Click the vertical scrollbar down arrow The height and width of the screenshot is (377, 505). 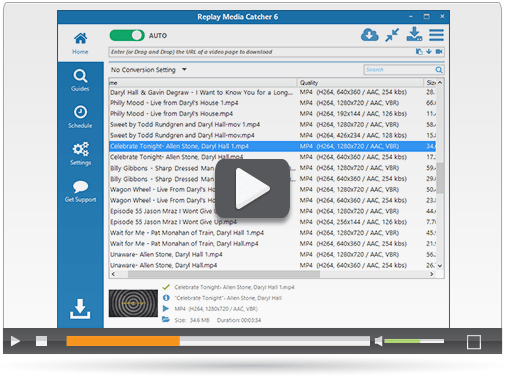tap(440, 266)
